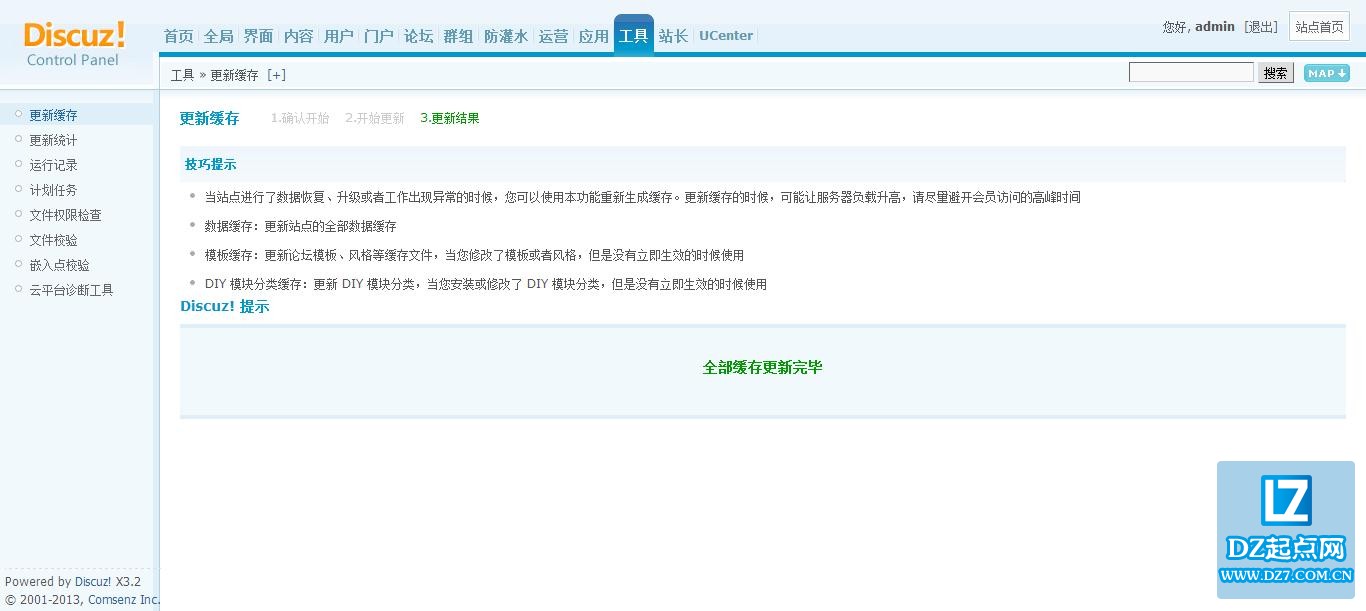Click the 搜索 search button

click(x=1275, y=73)
